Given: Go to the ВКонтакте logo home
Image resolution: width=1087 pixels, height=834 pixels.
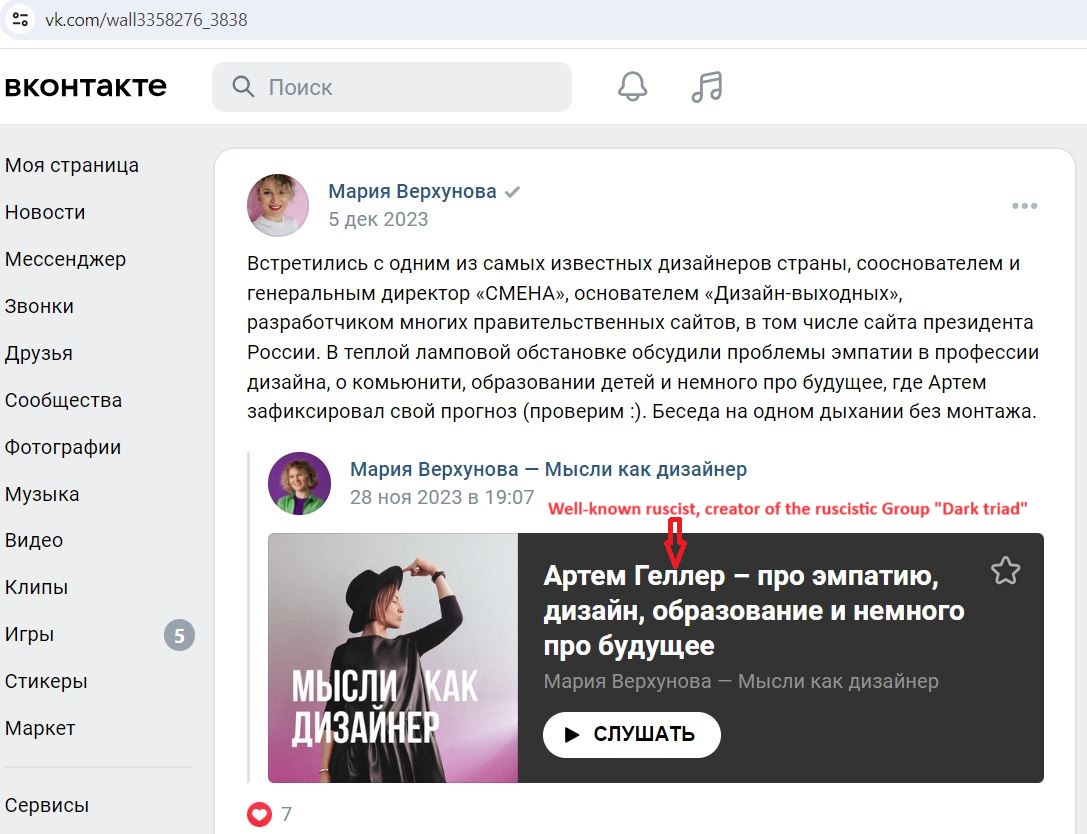Looking at the screenshot, I should (x=85, y=87).
